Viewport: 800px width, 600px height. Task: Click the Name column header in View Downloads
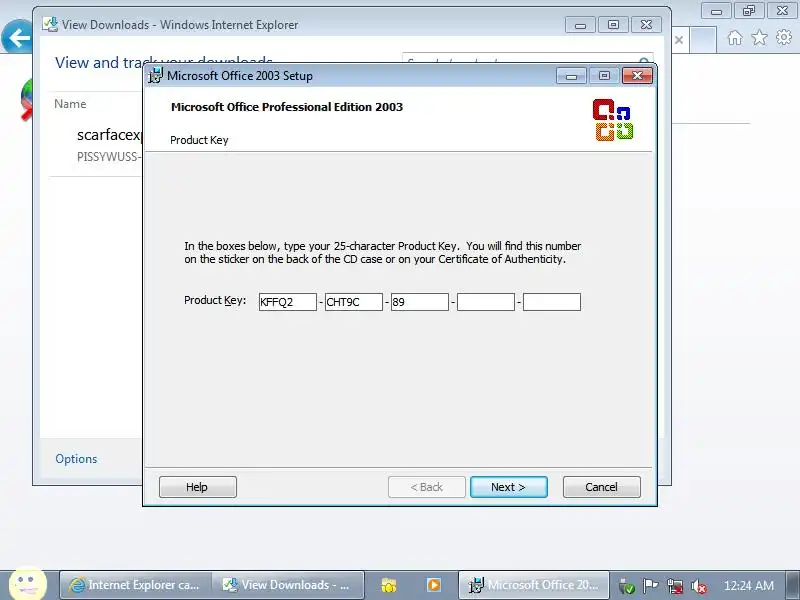(70, 104)
